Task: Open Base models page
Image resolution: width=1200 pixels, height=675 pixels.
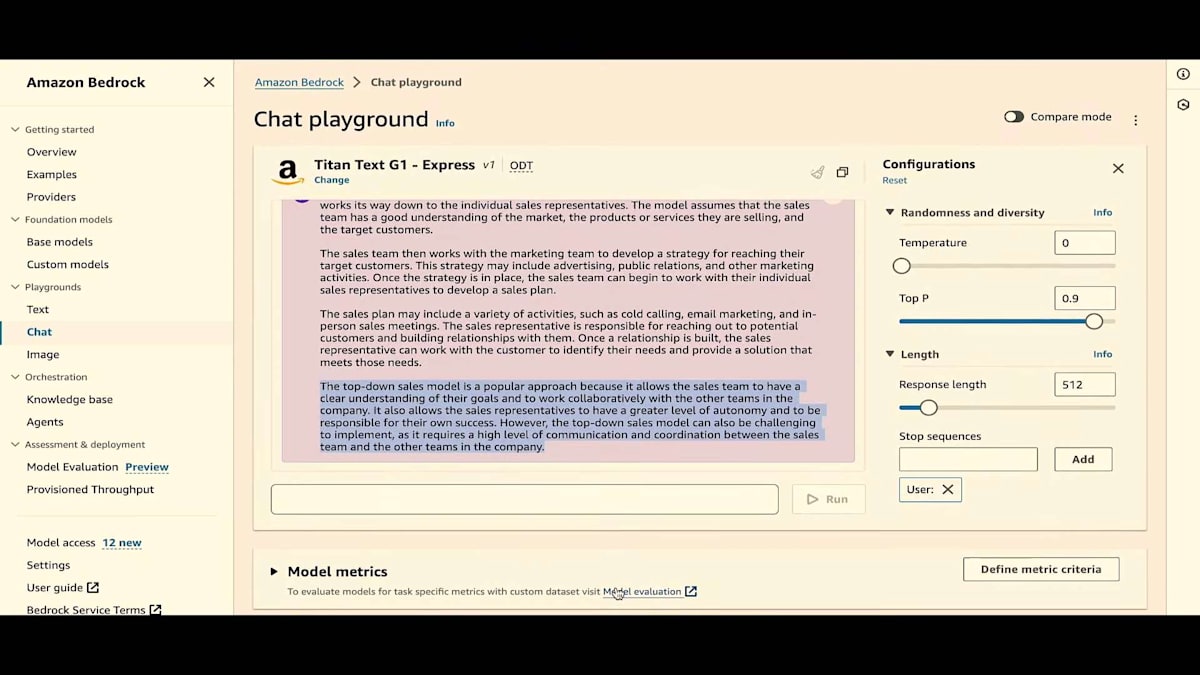Action: tap(60, 242)
